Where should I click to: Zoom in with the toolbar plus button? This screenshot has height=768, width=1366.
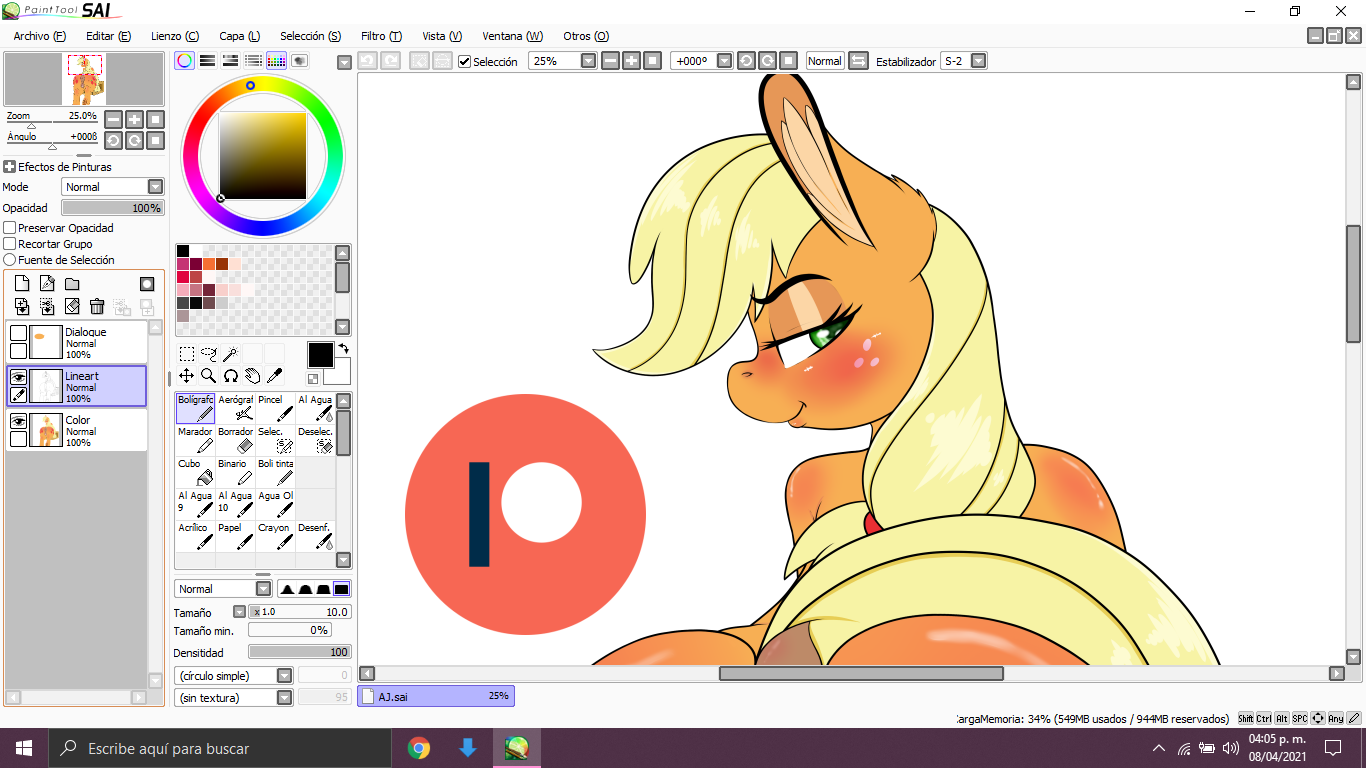[631, 61]
